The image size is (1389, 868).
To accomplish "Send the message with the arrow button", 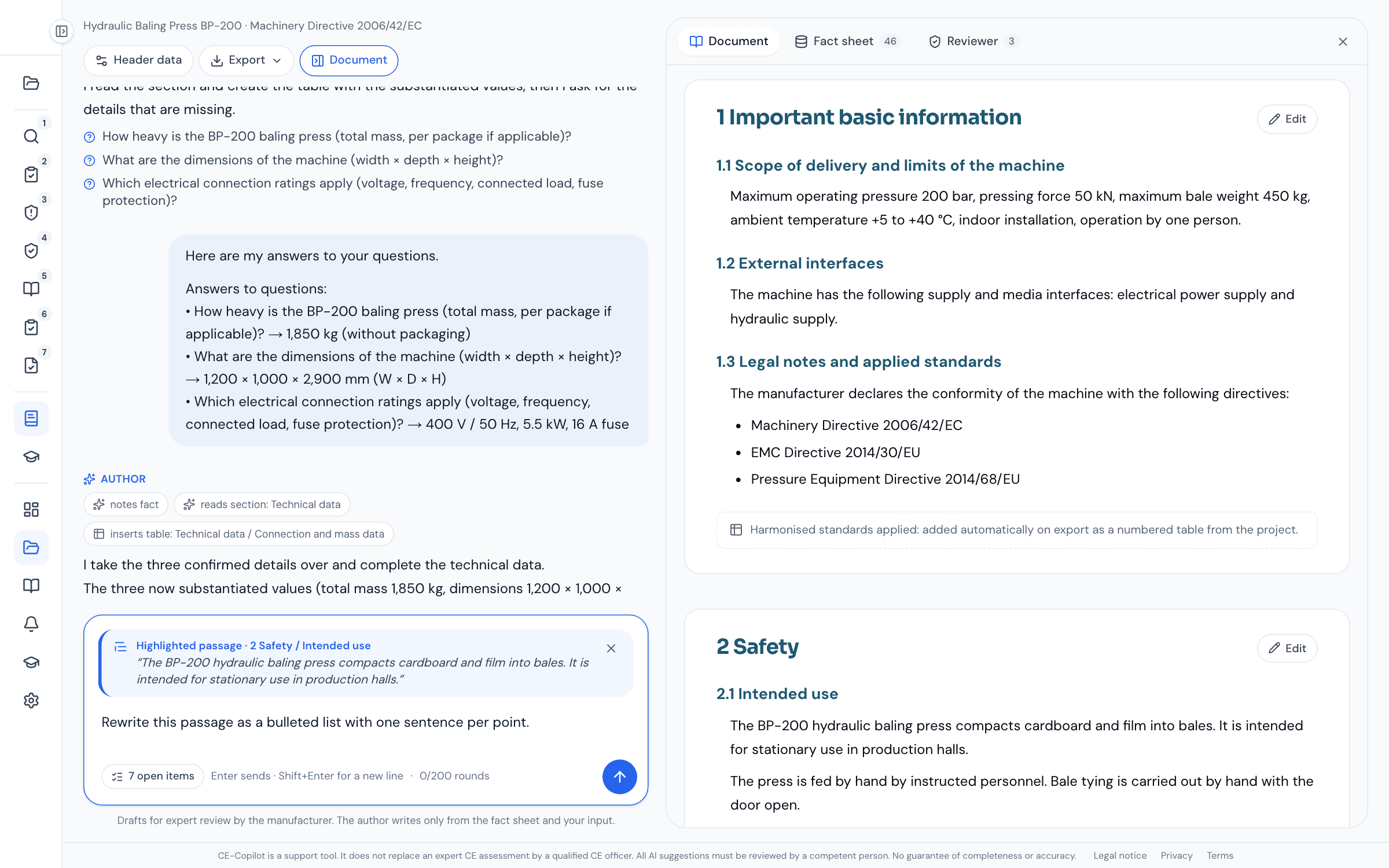I will (x=619, y=777).
